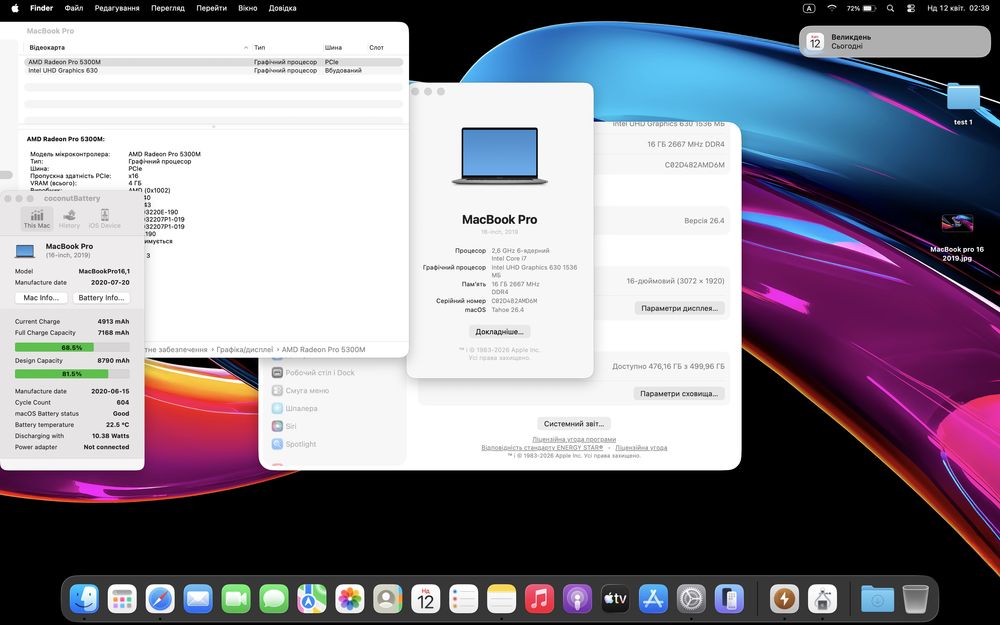Open Смуга меню settings item
This screenshot has height=625, width=1000.
(300, 390)
